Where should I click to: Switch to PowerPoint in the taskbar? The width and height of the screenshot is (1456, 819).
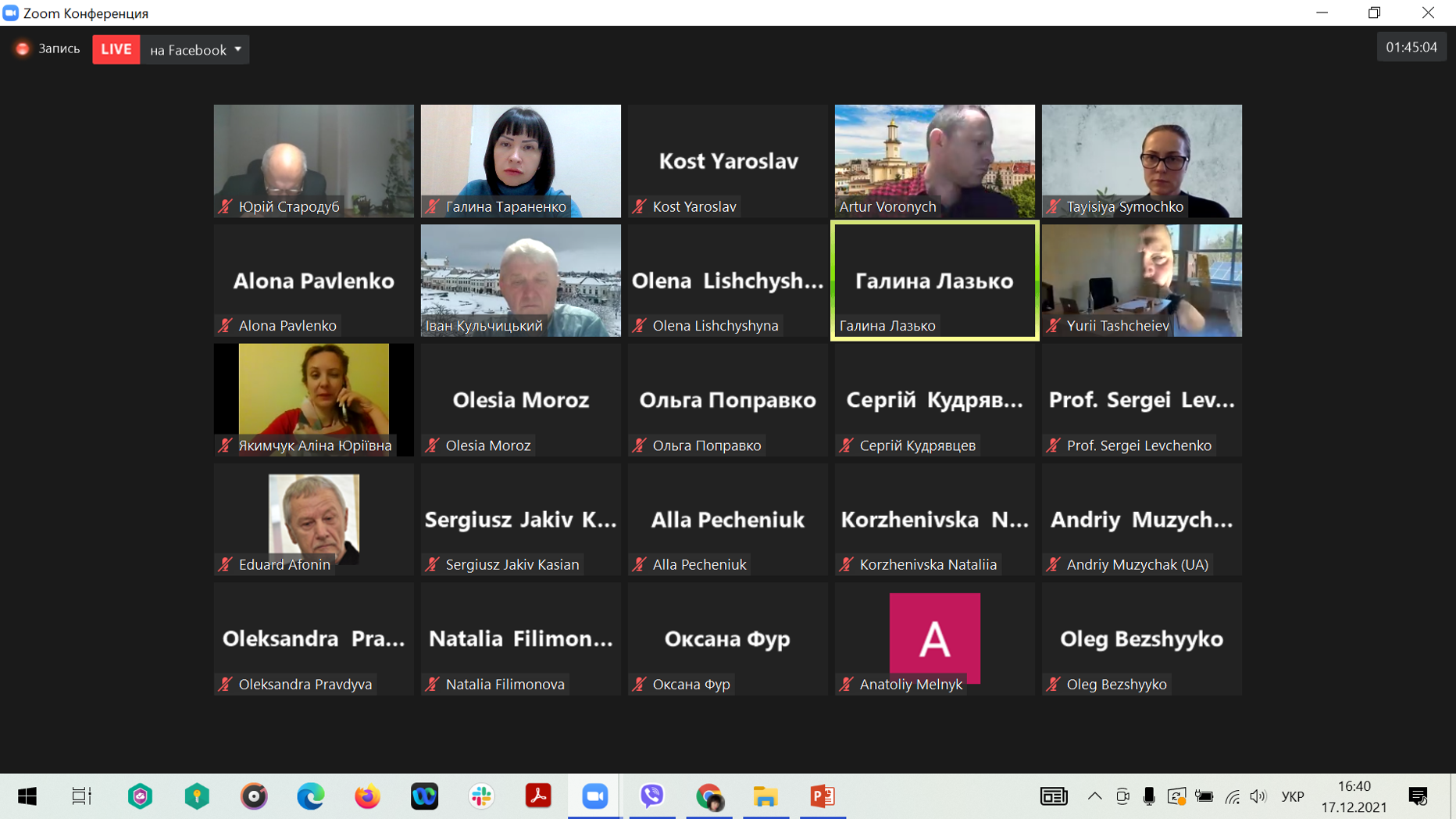coord(823,796)
